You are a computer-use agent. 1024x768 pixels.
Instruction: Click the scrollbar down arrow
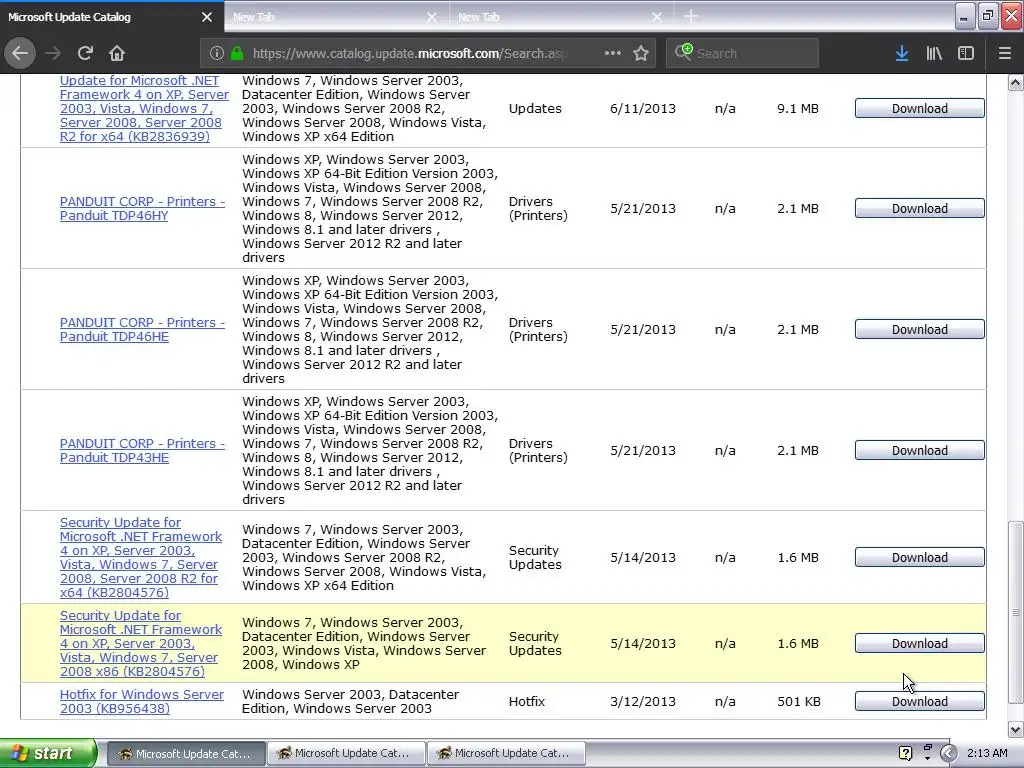click(1016, 729)
